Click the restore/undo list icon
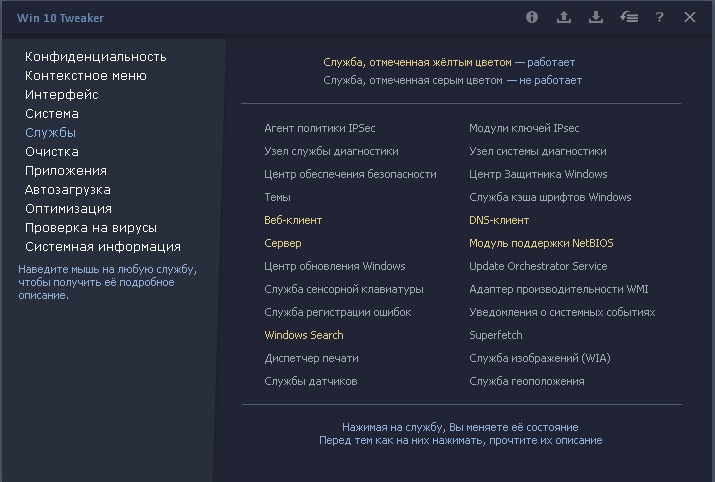Image resolution: width=715 pixels, height=482 pixels. tap(628, 17)
